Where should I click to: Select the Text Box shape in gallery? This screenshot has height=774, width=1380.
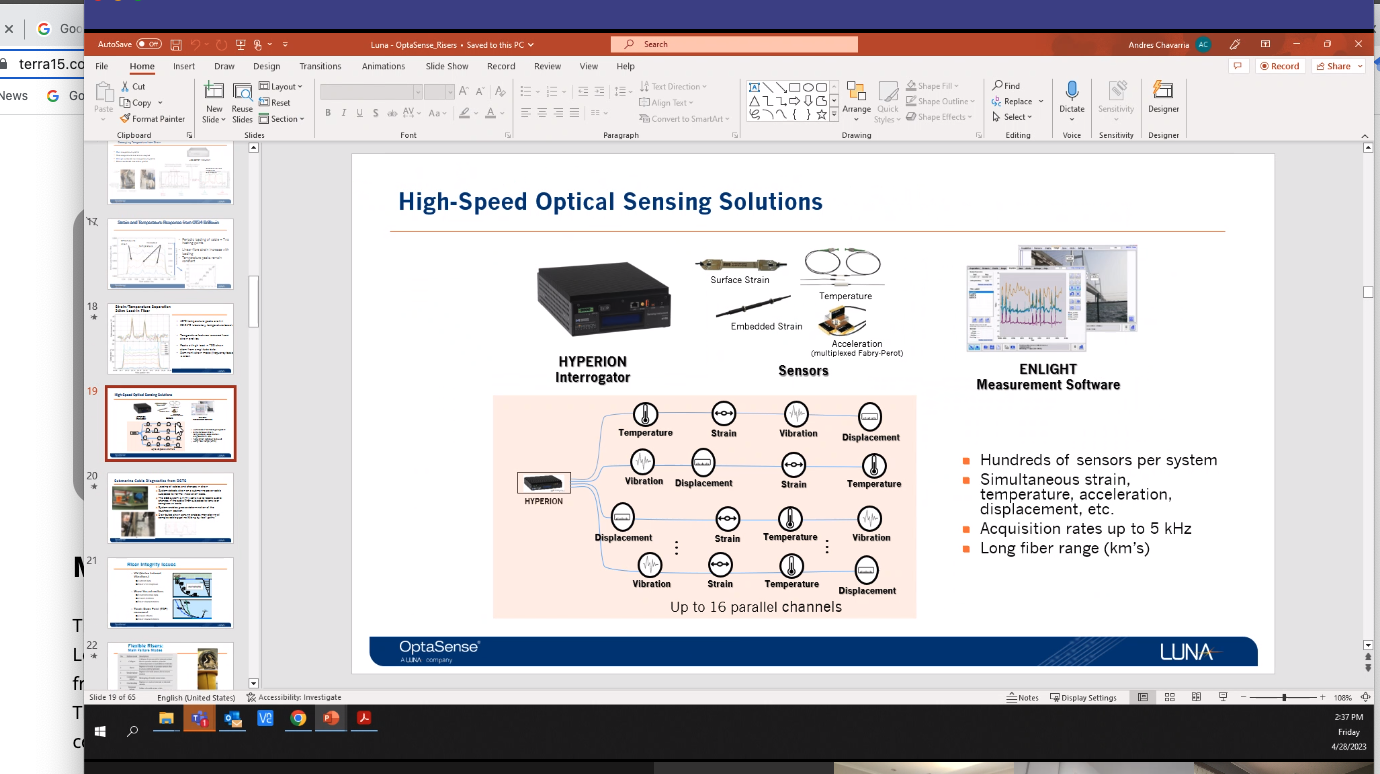point(755,87)
